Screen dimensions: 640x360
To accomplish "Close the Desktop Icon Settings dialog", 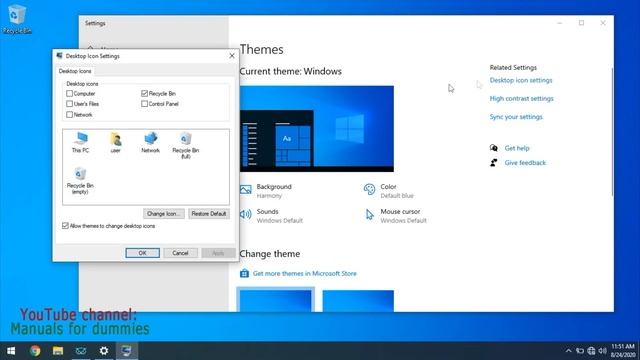I will (x=232, y=56).
